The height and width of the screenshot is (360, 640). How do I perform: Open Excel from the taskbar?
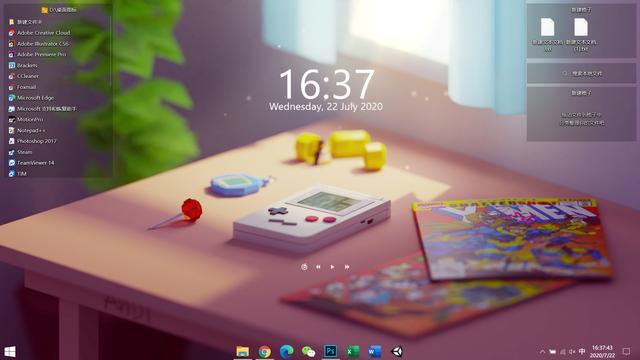point(353,351)
